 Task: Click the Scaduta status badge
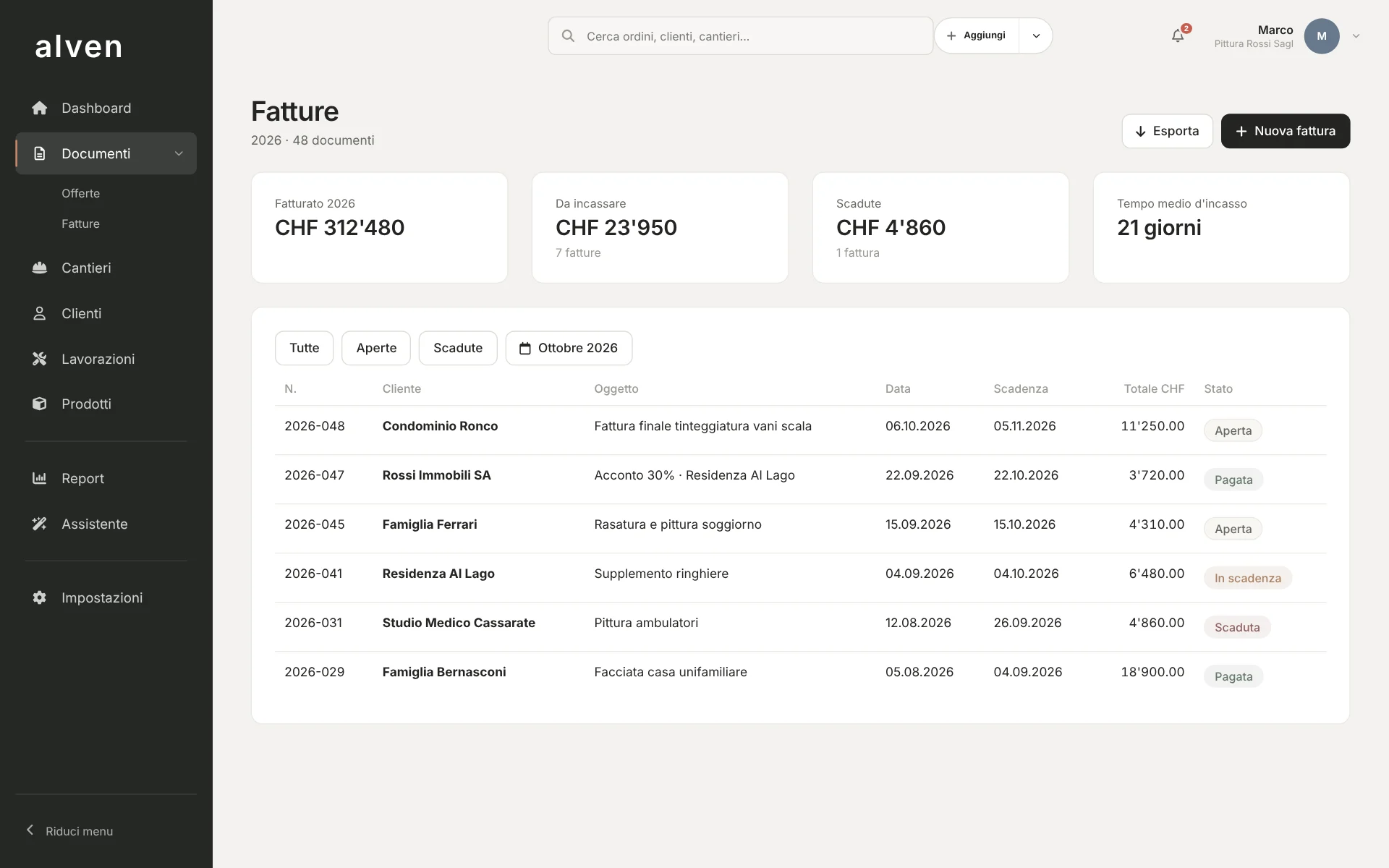1237,627
